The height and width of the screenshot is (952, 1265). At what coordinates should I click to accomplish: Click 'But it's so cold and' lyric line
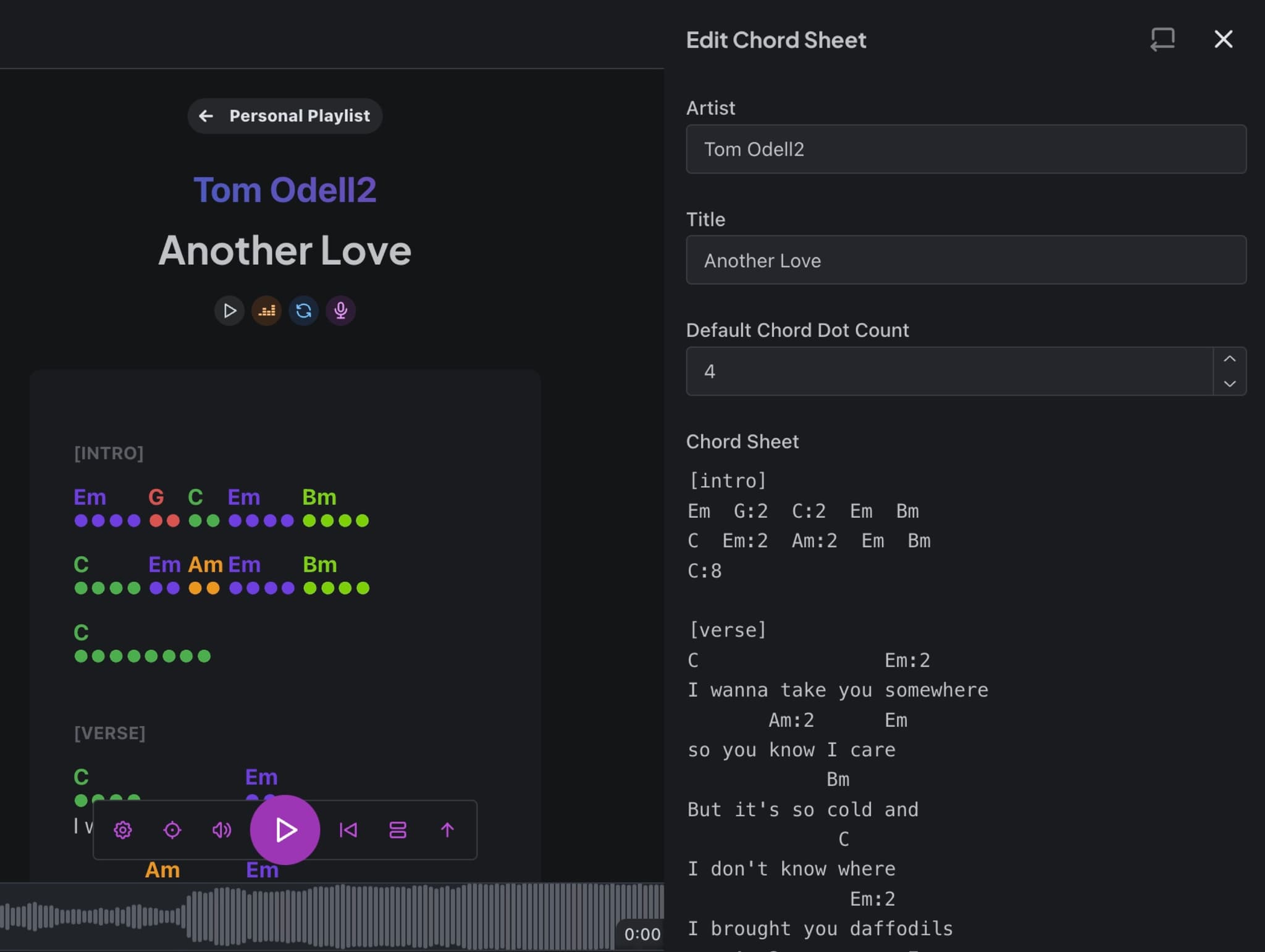coord(803,809)
